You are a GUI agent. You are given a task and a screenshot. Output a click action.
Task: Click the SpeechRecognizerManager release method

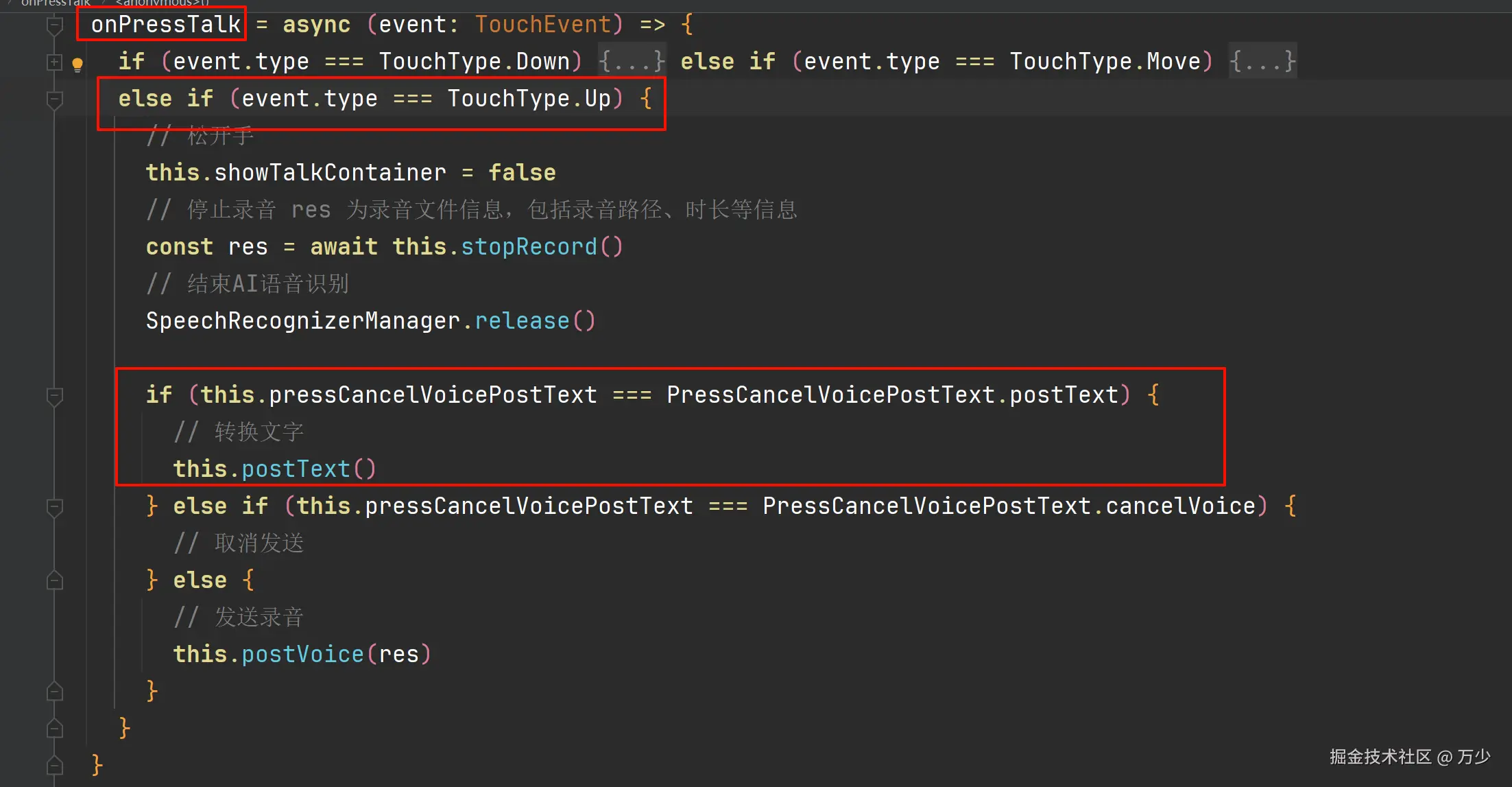tap(522, 321)
